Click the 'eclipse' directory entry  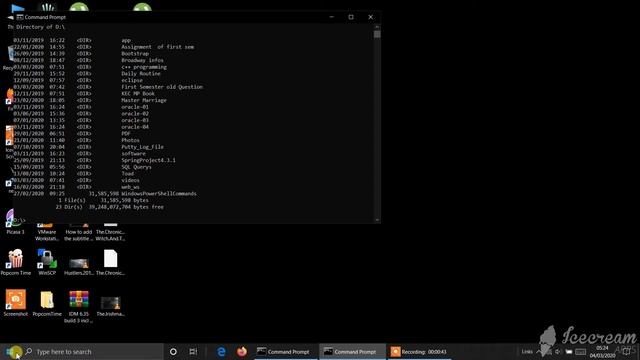(x=132, y=80)
